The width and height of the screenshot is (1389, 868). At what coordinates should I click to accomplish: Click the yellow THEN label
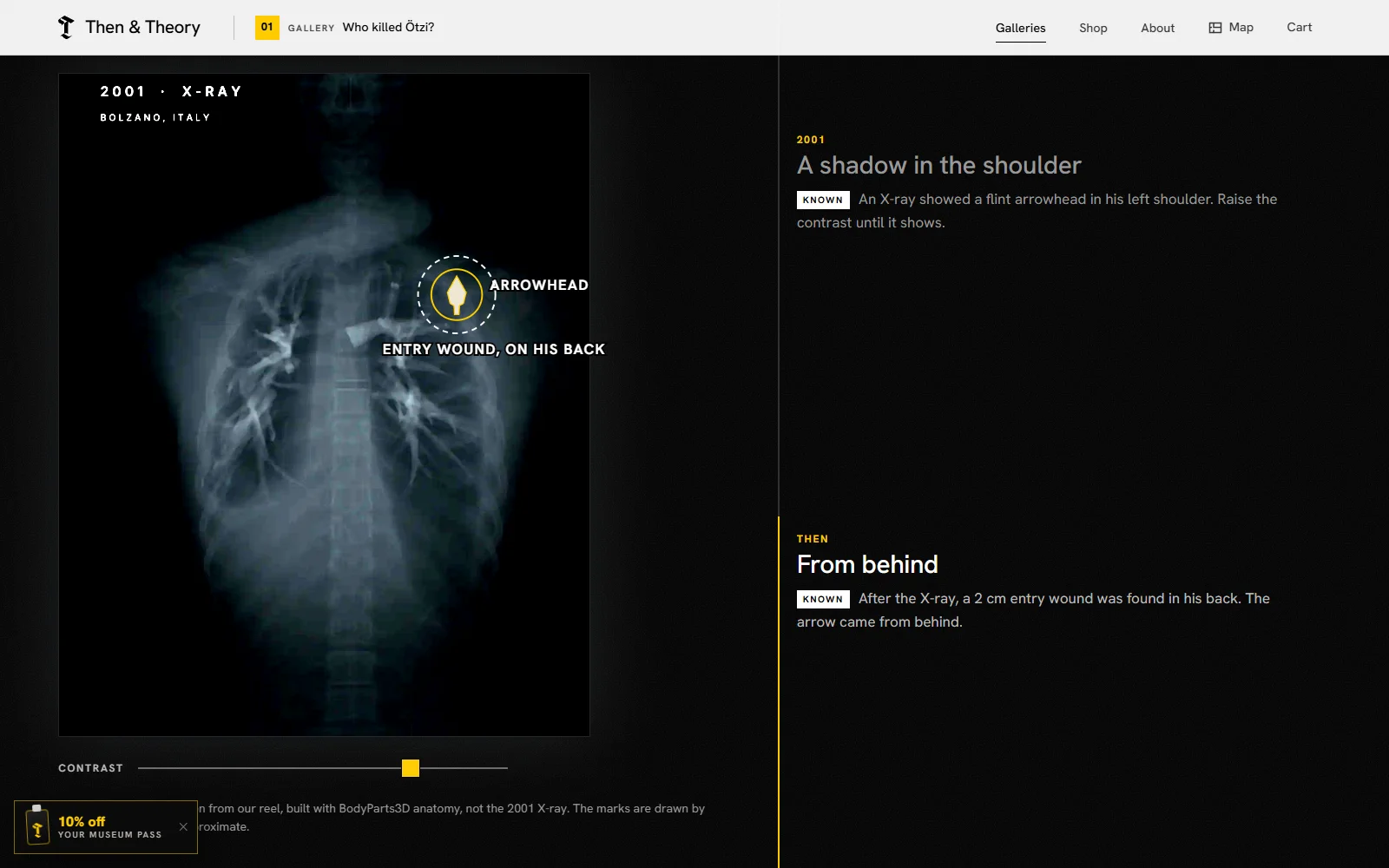pyautogui.click(x=813, y=539)
